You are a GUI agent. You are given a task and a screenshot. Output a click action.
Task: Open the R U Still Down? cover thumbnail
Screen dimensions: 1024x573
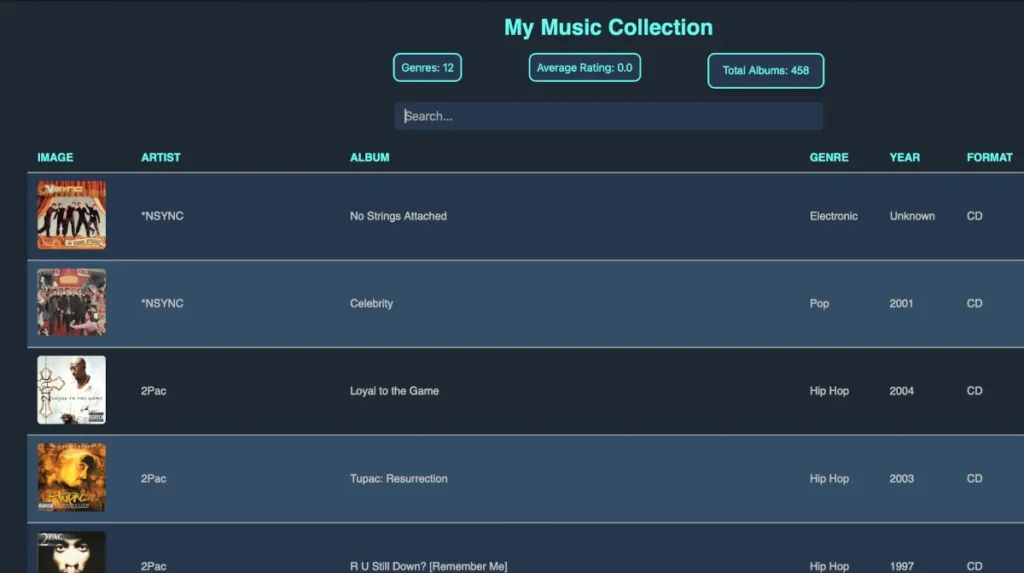pyautogui.click(x=71, y=552)
